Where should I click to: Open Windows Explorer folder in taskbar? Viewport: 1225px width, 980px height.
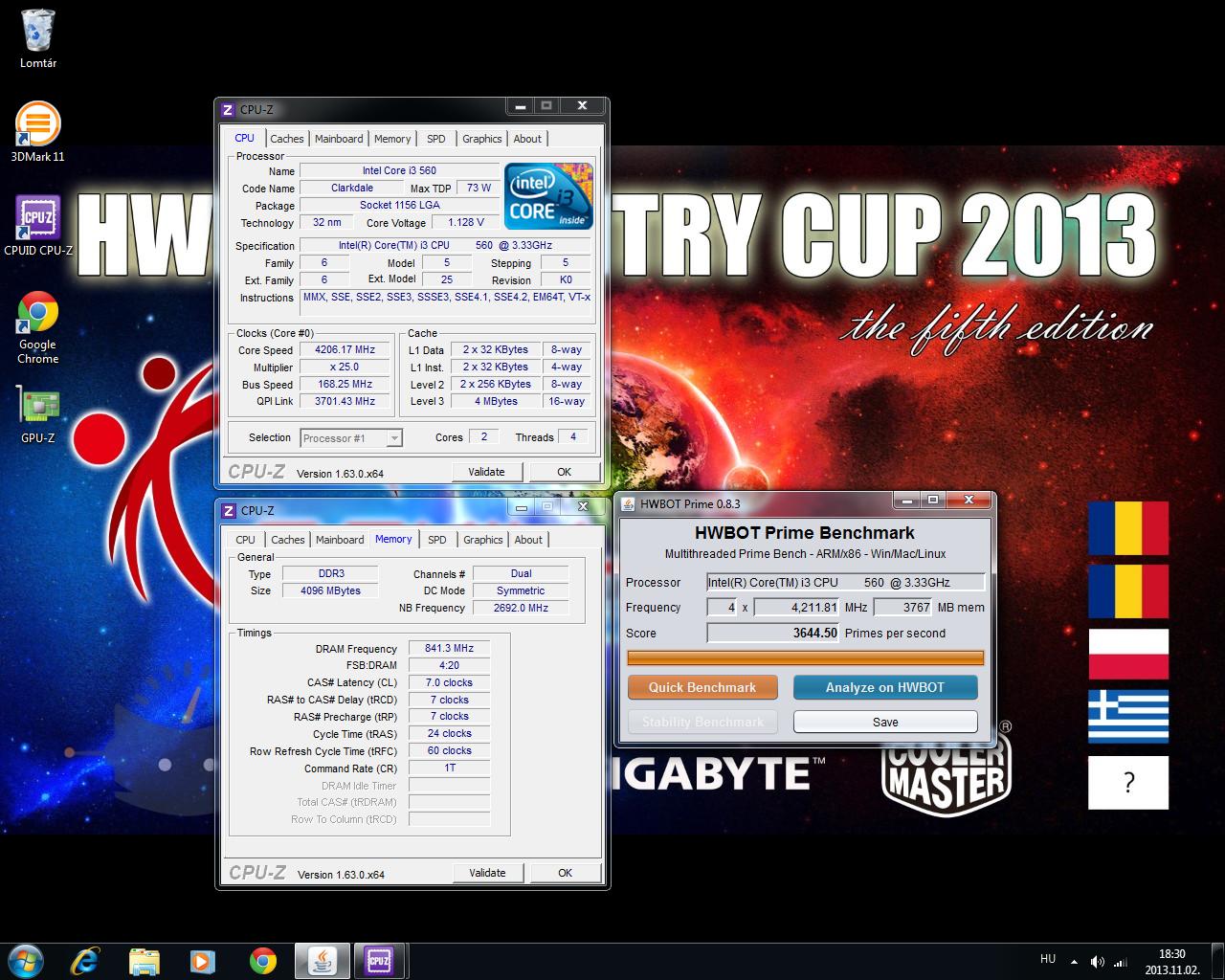[x=145, y=961]
